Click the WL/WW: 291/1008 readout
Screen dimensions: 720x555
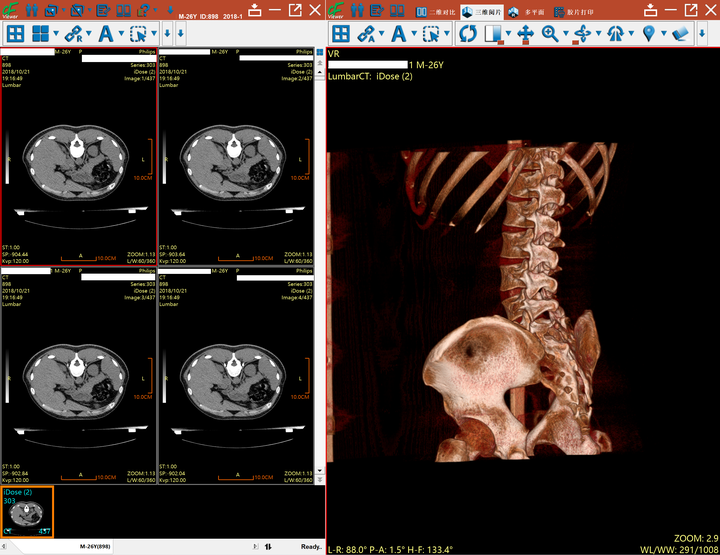pos(679,549)
